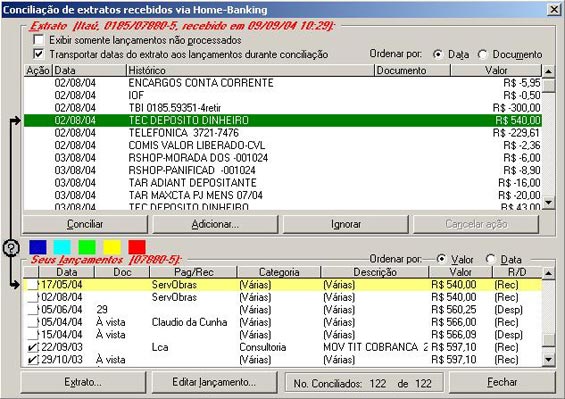
Task: Tick the checkbox of the 17/05/04 ServObras entry
Action: pyautogui.click(x=33, y=285)
